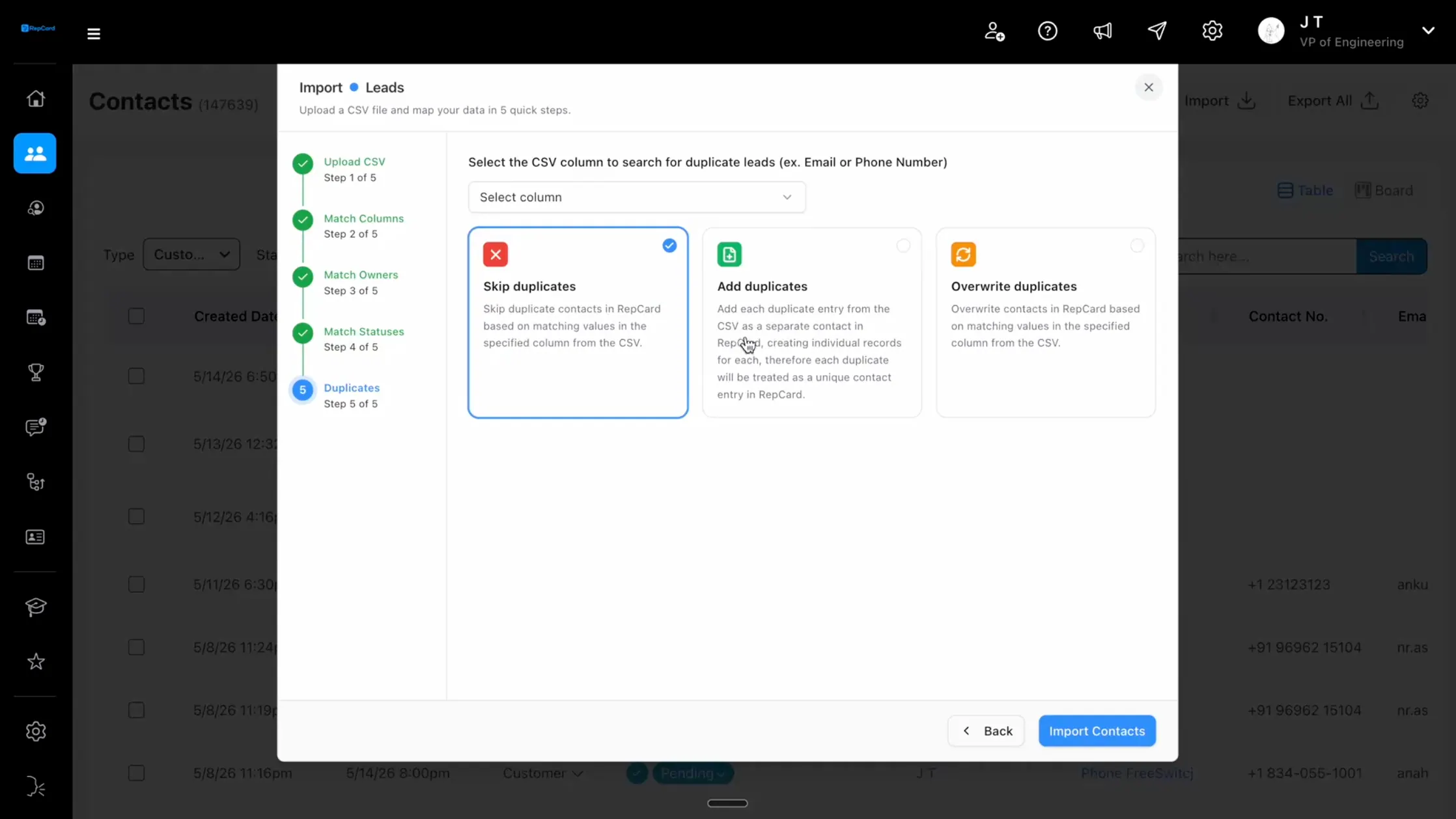Check the 5/8/26 11:19 row checkbox

(x=136, y=710)
